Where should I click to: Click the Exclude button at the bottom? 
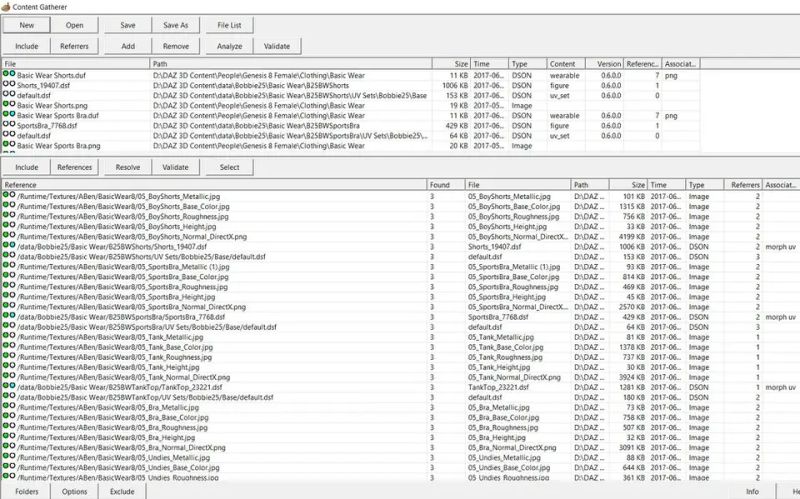(122, 491)
